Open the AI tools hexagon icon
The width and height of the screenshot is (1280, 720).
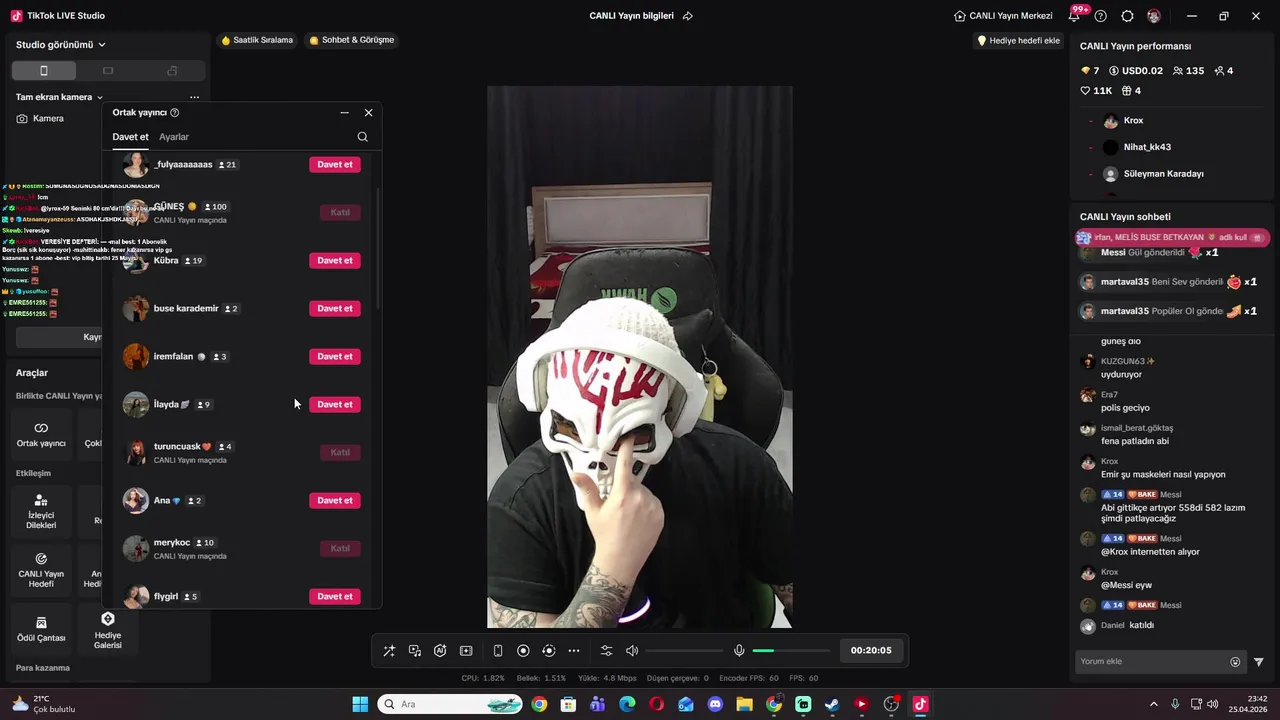pos(440,650)
